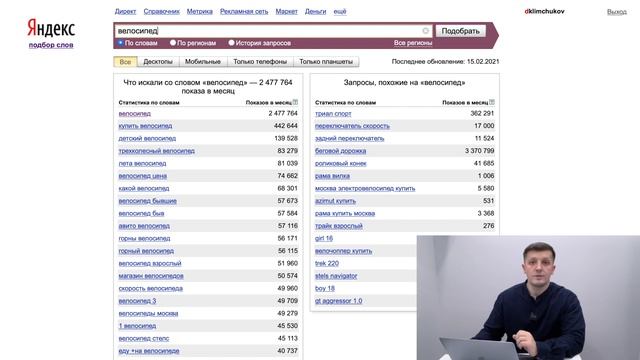Switch to the Все devices tab
640x360 pixels.
125,62
